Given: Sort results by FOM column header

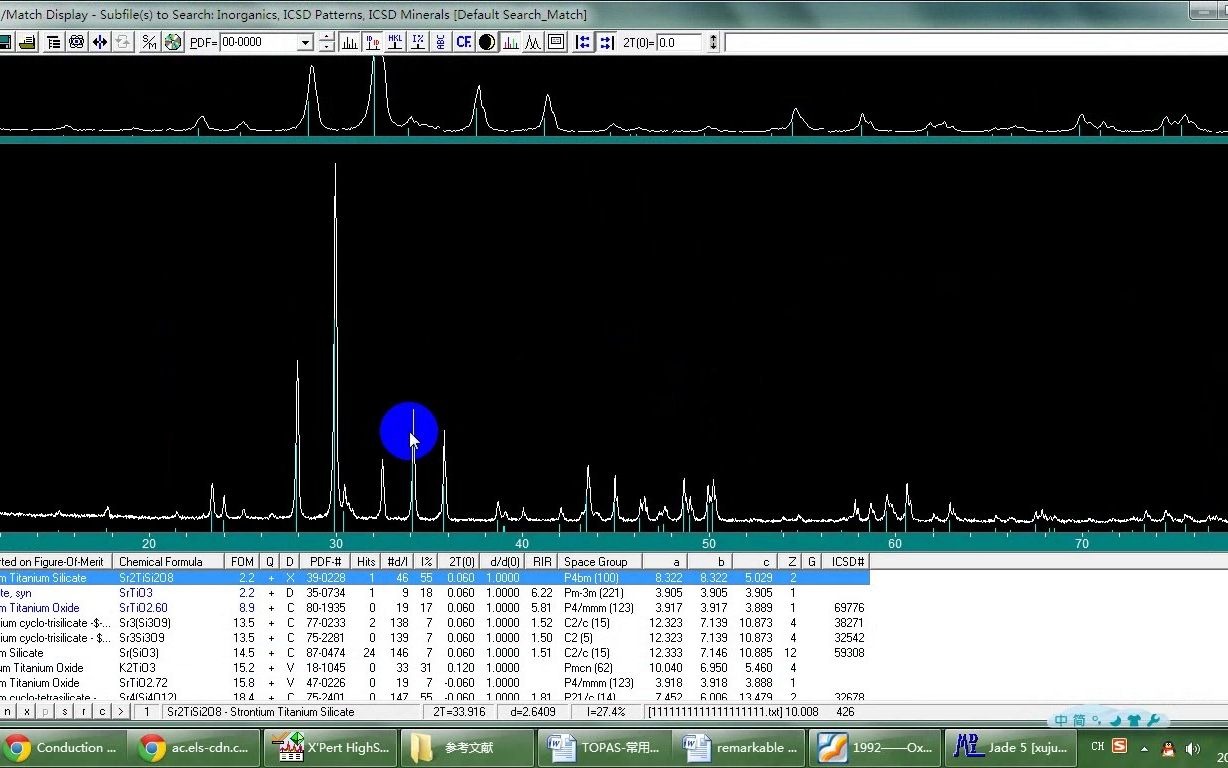Looking at the screenshot, I should pyautogui.click(x=242, y=562).
